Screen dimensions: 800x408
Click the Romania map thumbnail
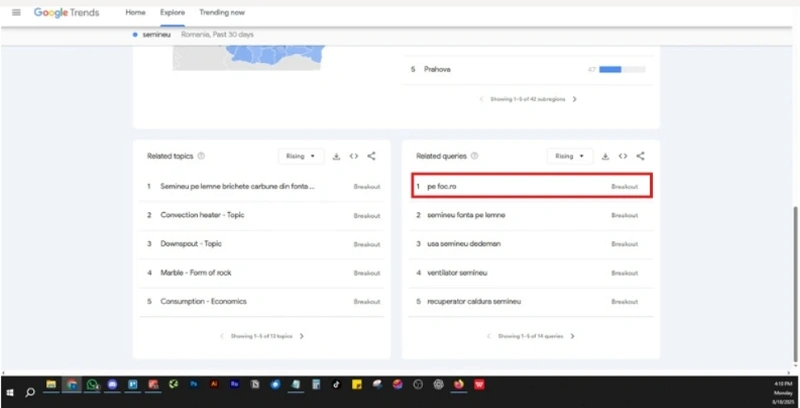(x=247, y=58)
